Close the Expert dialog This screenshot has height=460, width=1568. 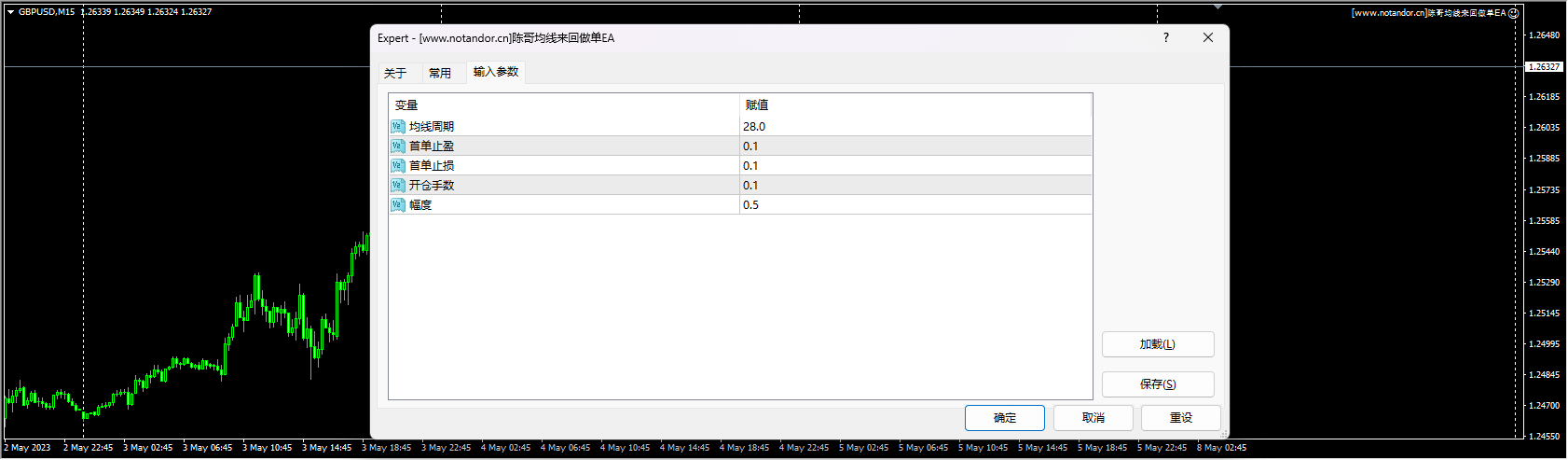1208,37
